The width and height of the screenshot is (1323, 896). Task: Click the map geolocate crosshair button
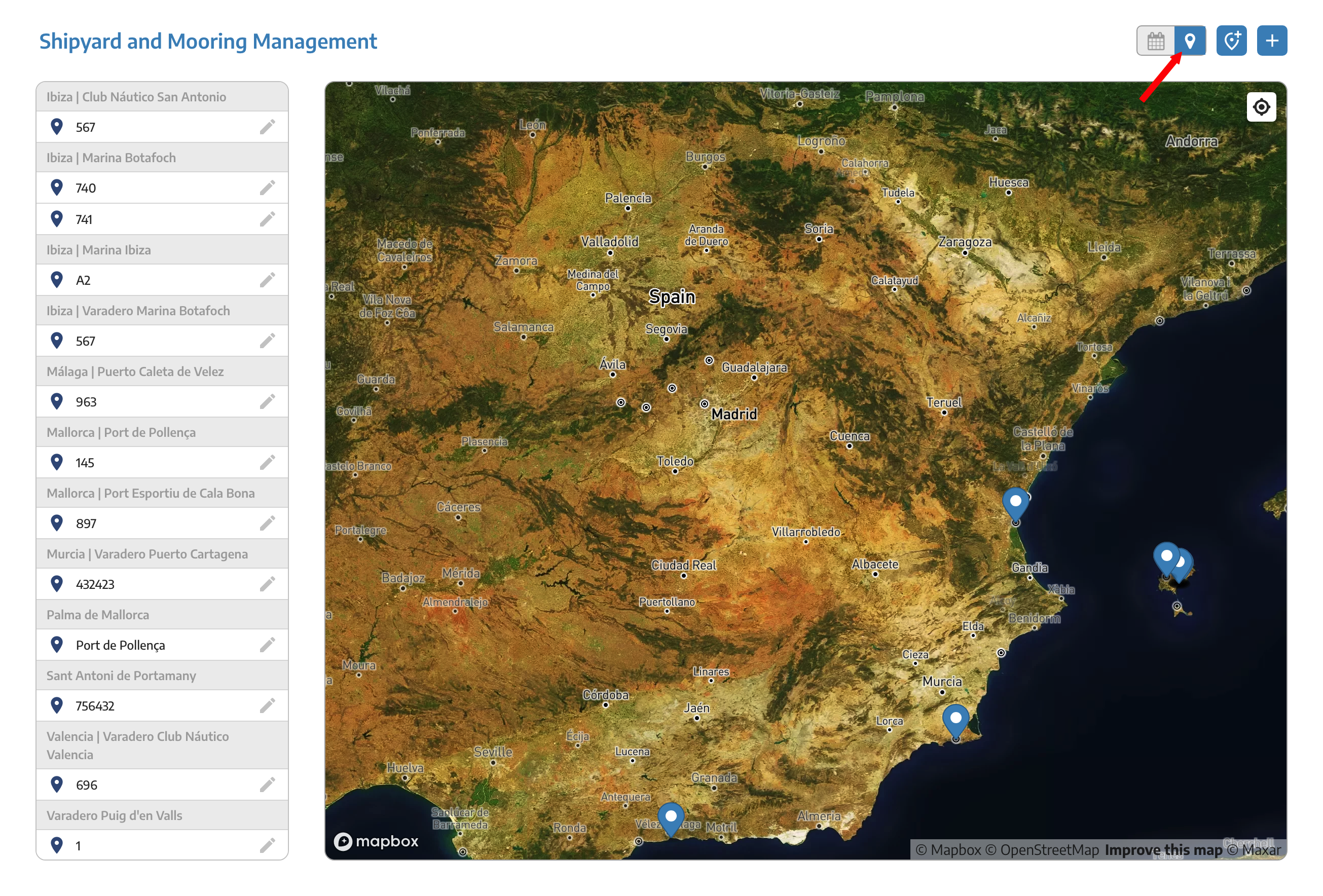pyautogui.click(x=1261, y=107)
